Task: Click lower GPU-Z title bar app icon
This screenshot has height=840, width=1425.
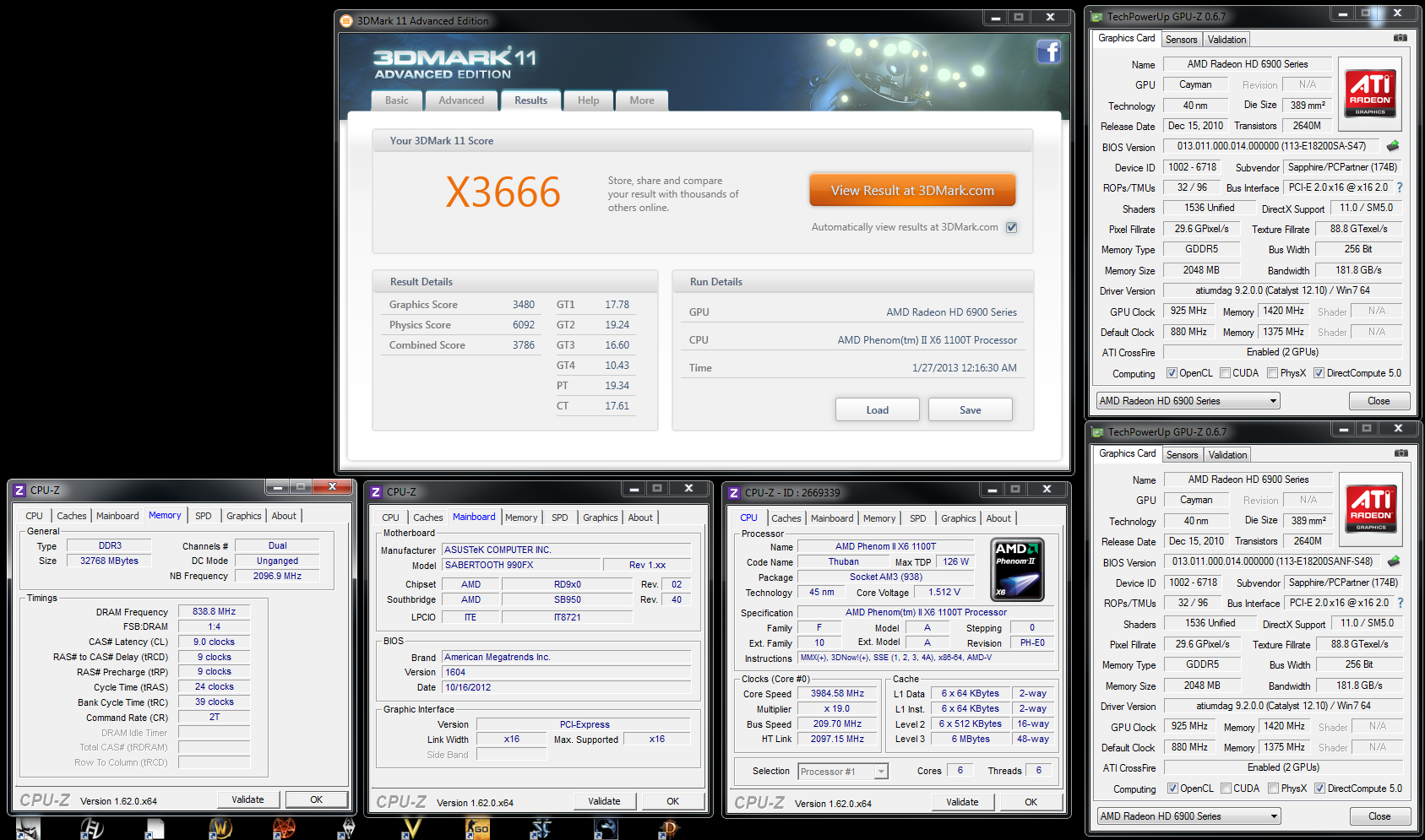Action: [1097, 431]
